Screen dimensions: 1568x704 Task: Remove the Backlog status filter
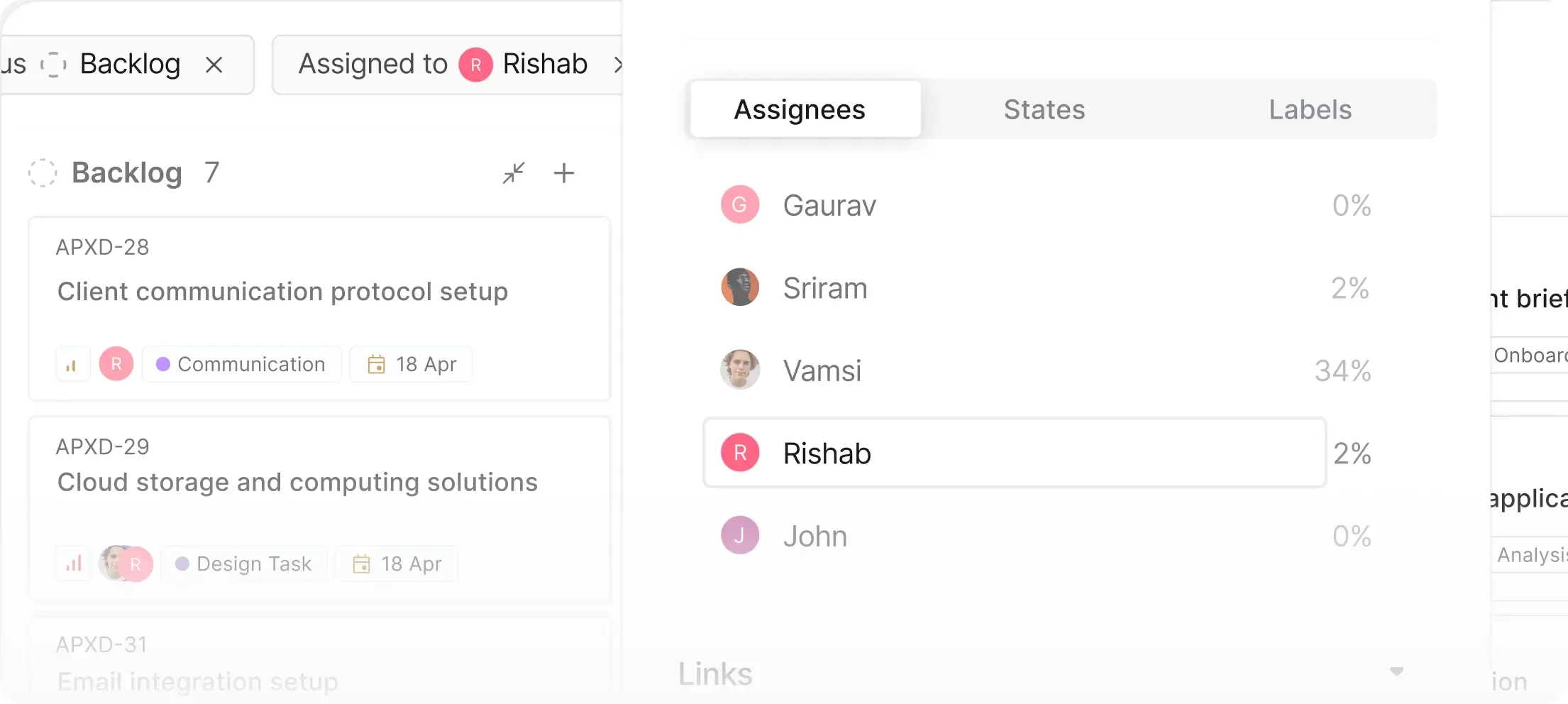214,64
